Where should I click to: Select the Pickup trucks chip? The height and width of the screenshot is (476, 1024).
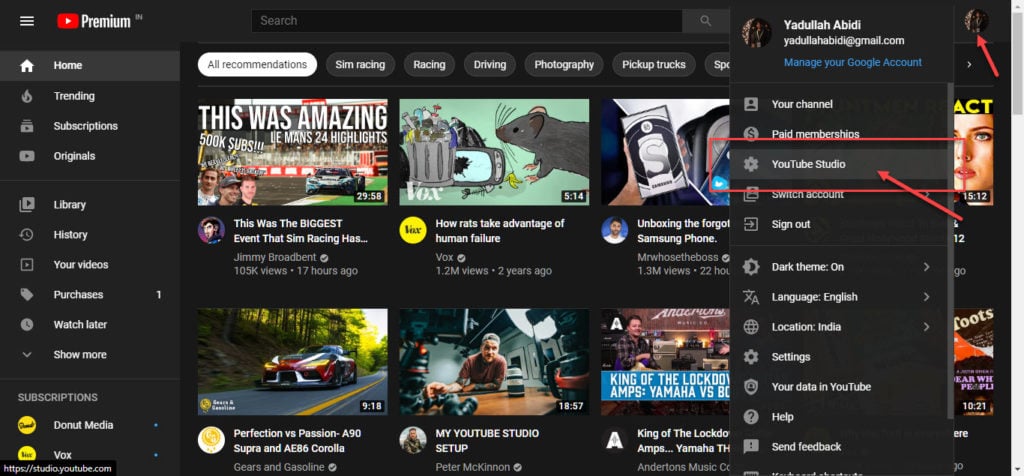click(654, 65)
